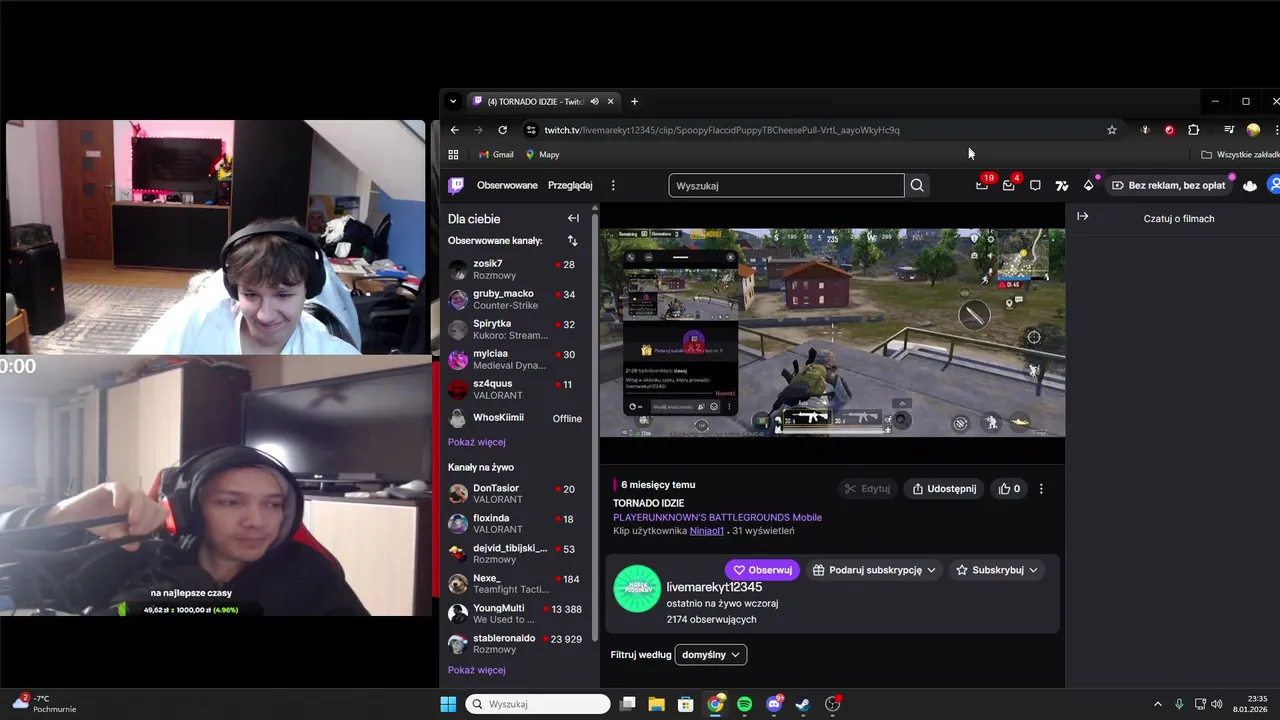Click the Udostępnij share button
This screenshot has width=1280, height=720.
click(x=944, y=489)
